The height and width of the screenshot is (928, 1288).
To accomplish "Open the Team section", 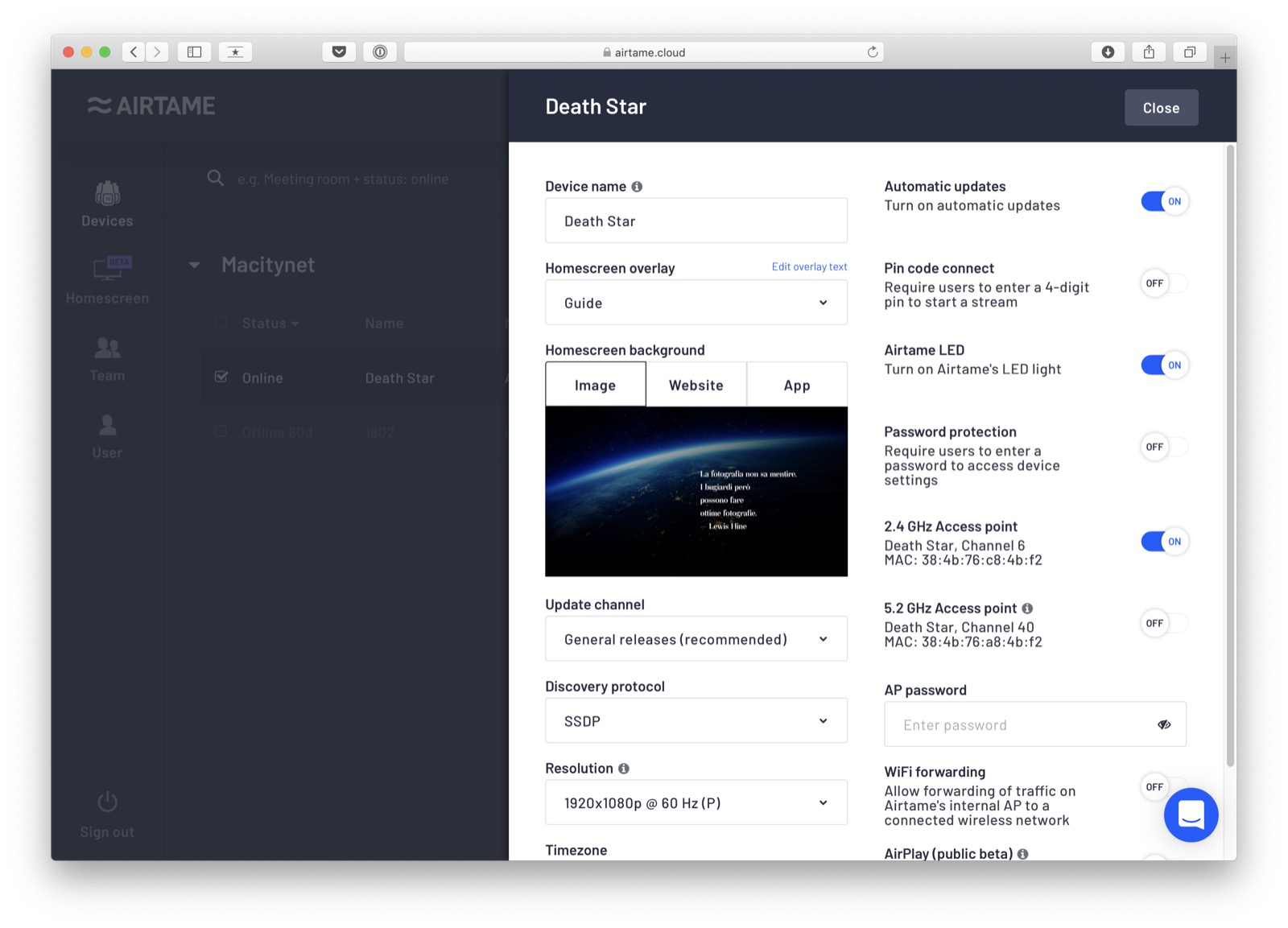I will click(x=107, y=358).
